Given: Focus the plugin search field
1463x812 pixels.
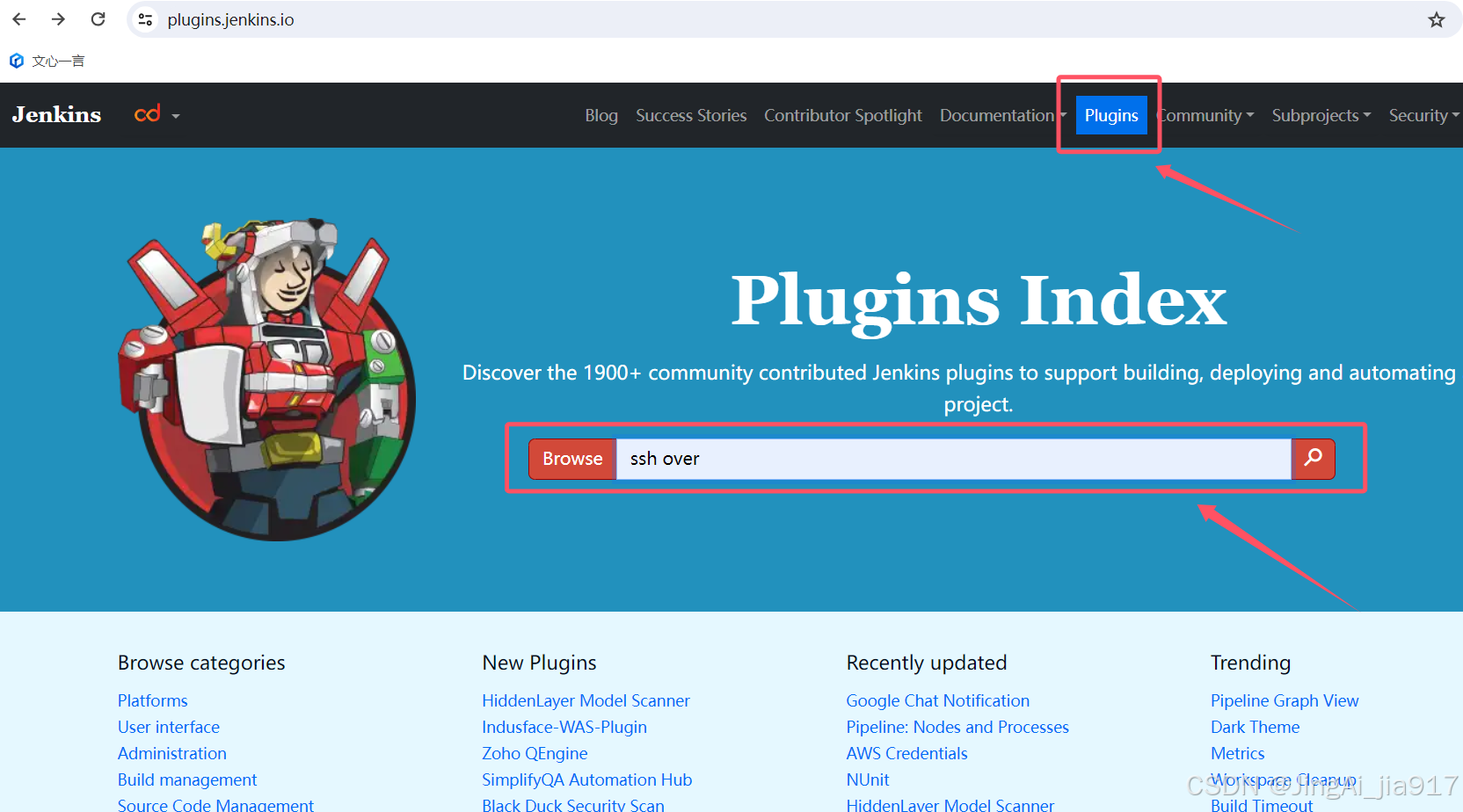Looking at the screenshot, I should [x=954, y=459].
